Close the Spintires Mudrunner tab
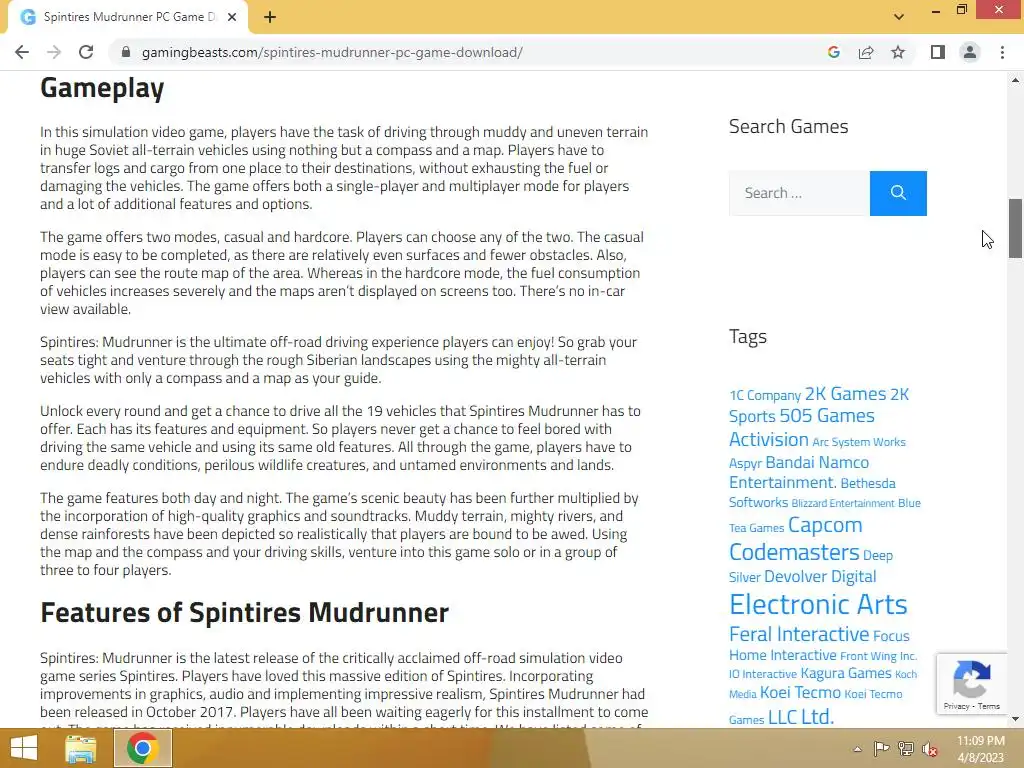Screen dimensions: 1024x768 click(232, 17)
